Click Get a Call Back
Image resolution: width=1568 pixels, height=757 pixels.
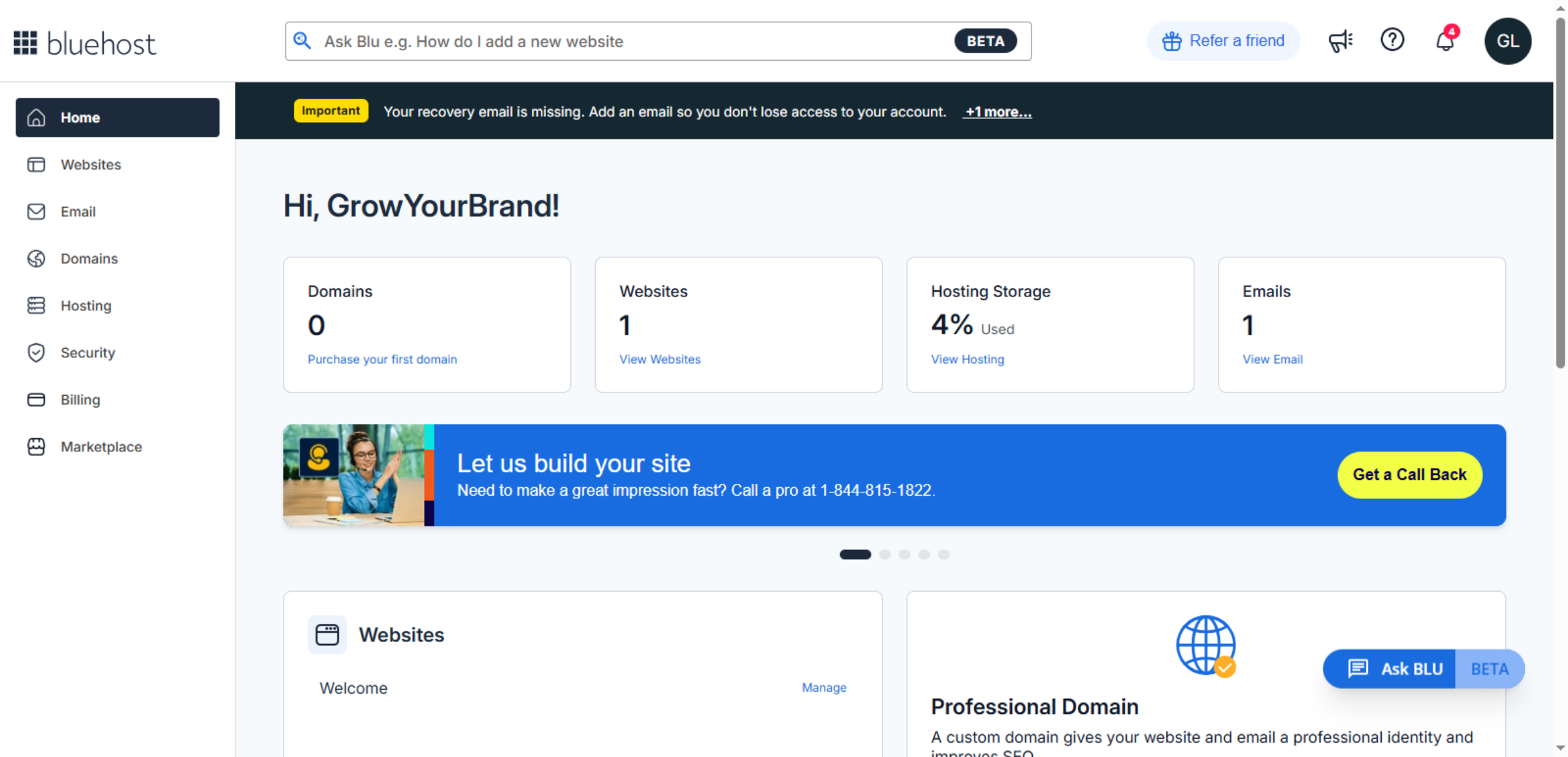[x=1409, y=475]
